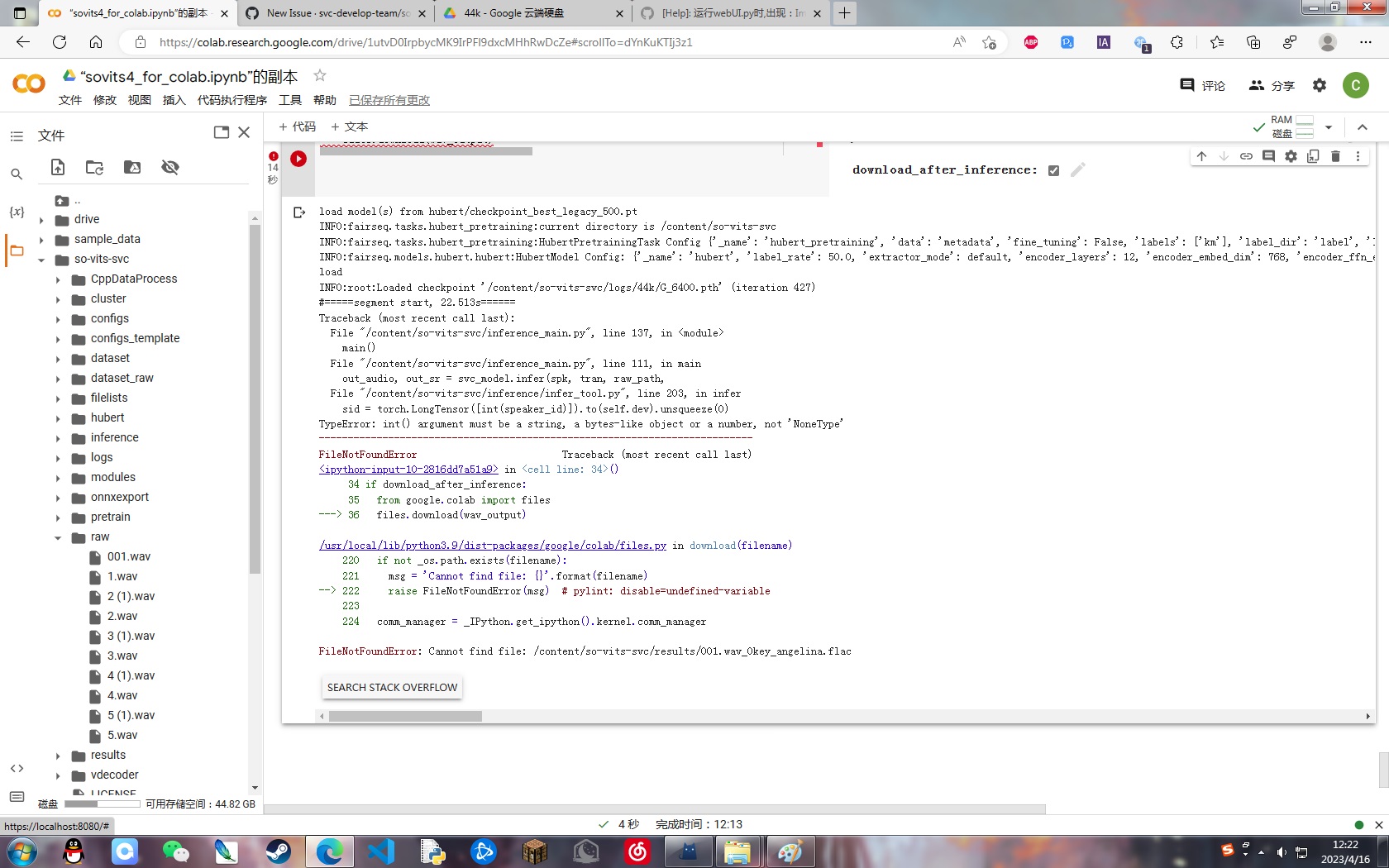Image resolution: width=1389 pixels, height=868 pixels.
Task: Star the notebook next to its title
Action: click(319, 75)
